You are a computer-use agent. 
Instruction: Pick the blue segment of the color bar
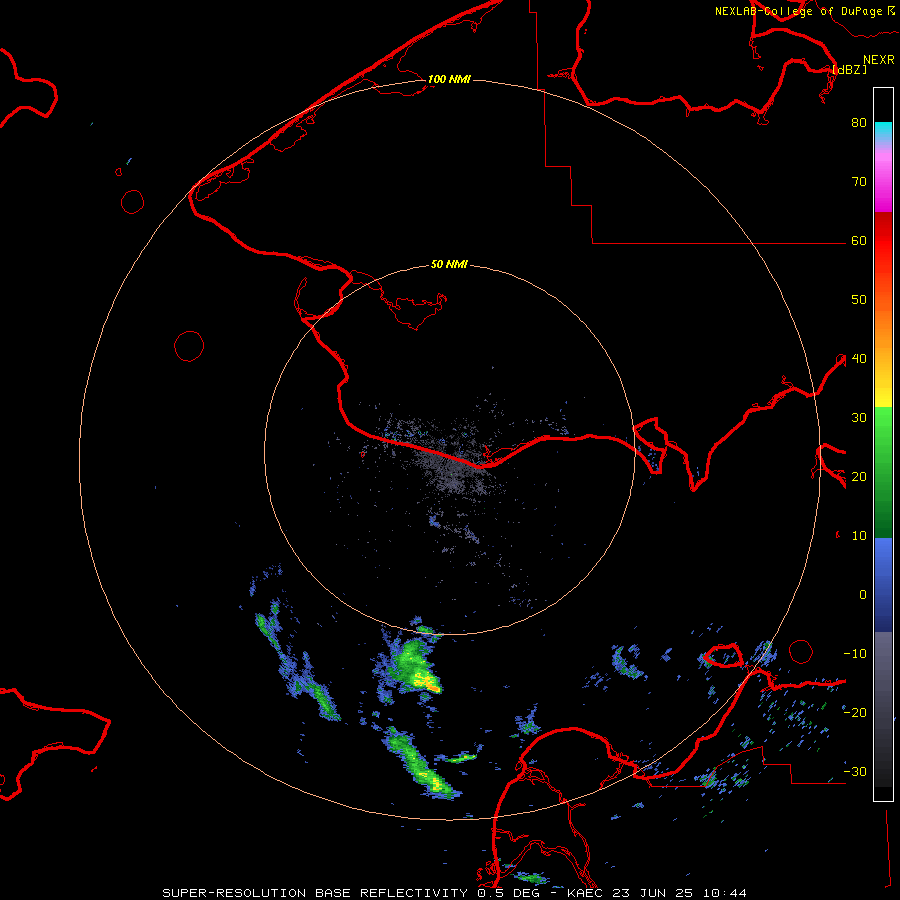click(x=883, y=585)
